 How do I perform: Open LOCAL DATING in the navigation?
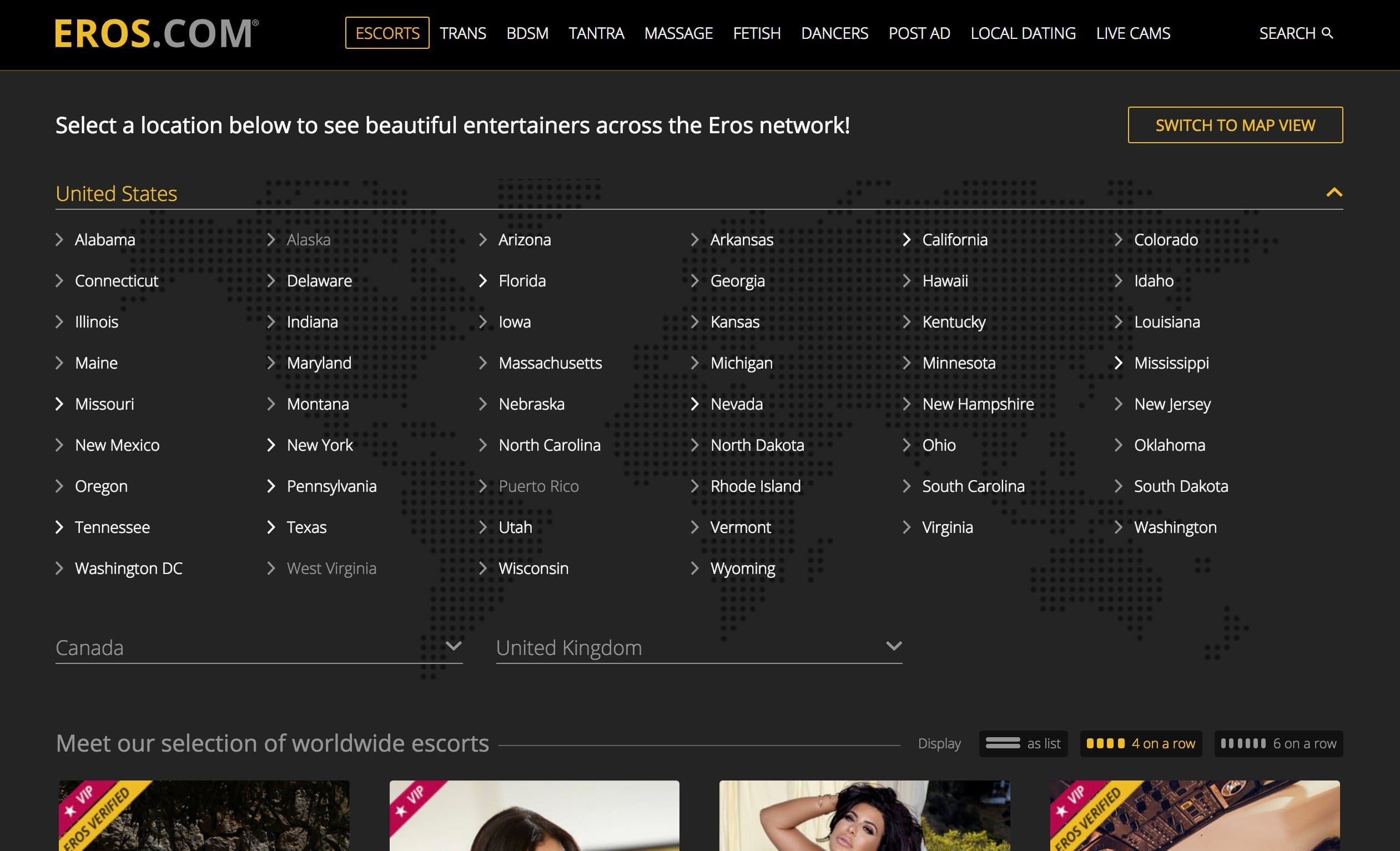[1023, 33]
